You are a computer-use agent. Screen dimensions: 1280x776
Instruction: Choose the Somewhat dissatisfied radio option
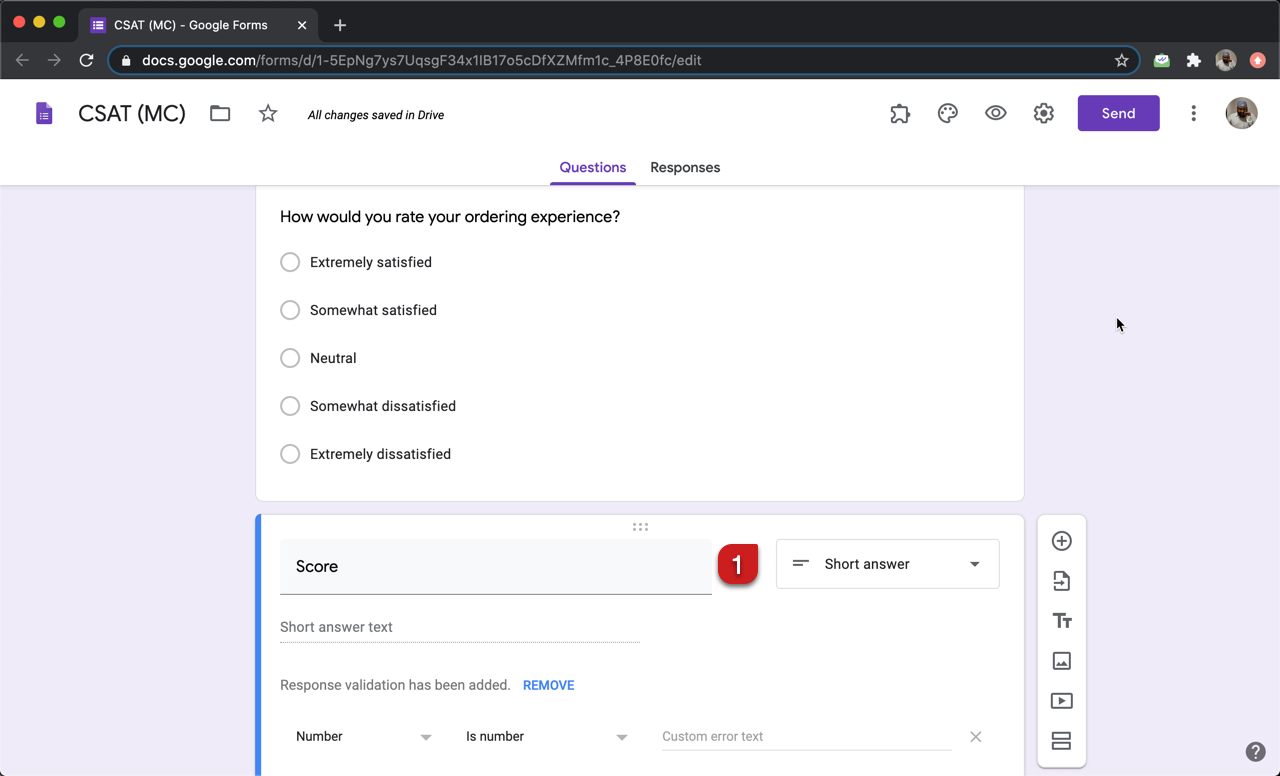(x=290, y=406)
